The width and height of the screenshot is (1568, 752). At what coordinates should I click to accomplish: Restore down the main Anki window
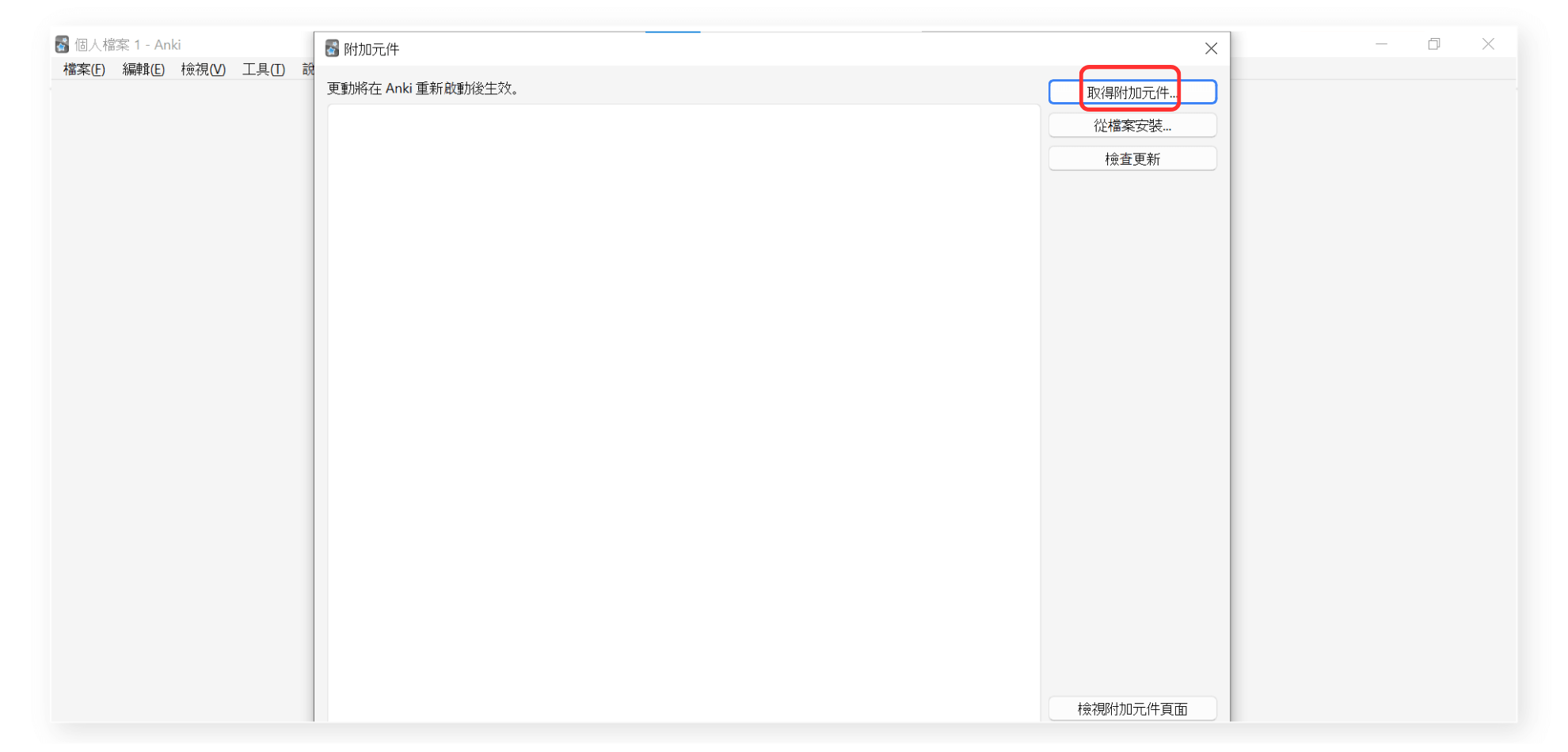point(1434,44)
